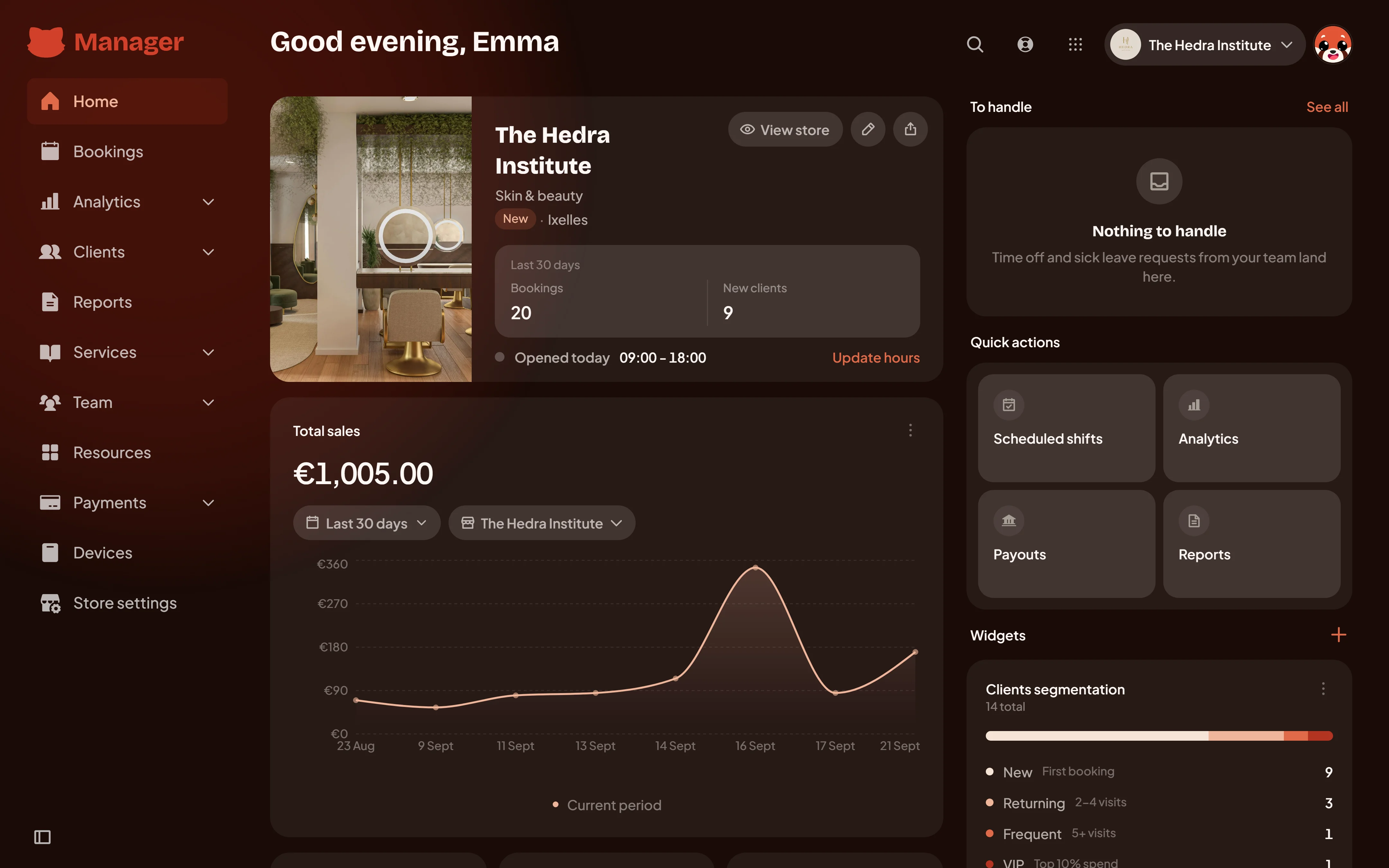Open the Last 30 days date dropdown

367,522
